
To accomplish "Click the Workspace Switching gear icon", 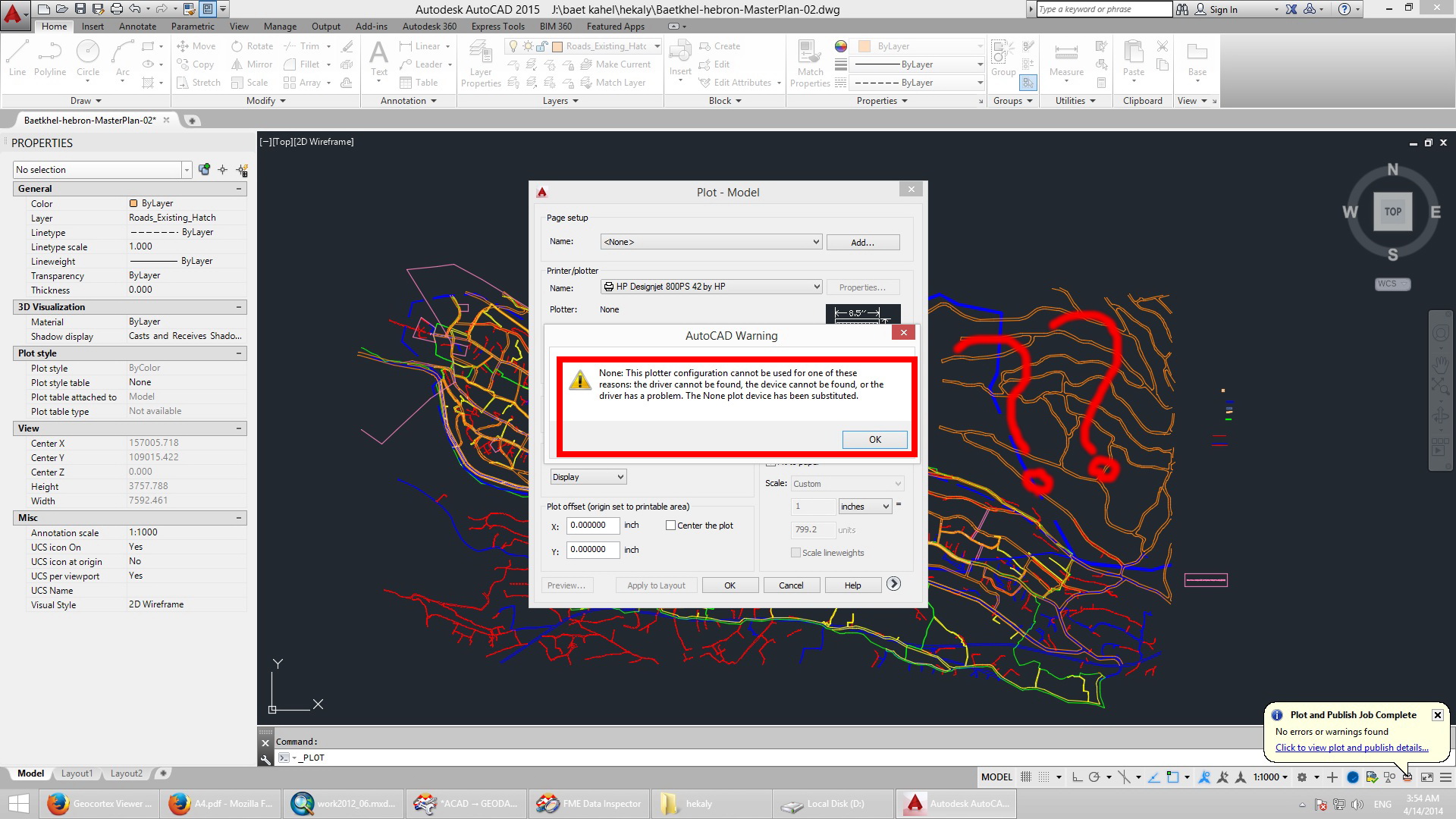I will click(1302, 777).
